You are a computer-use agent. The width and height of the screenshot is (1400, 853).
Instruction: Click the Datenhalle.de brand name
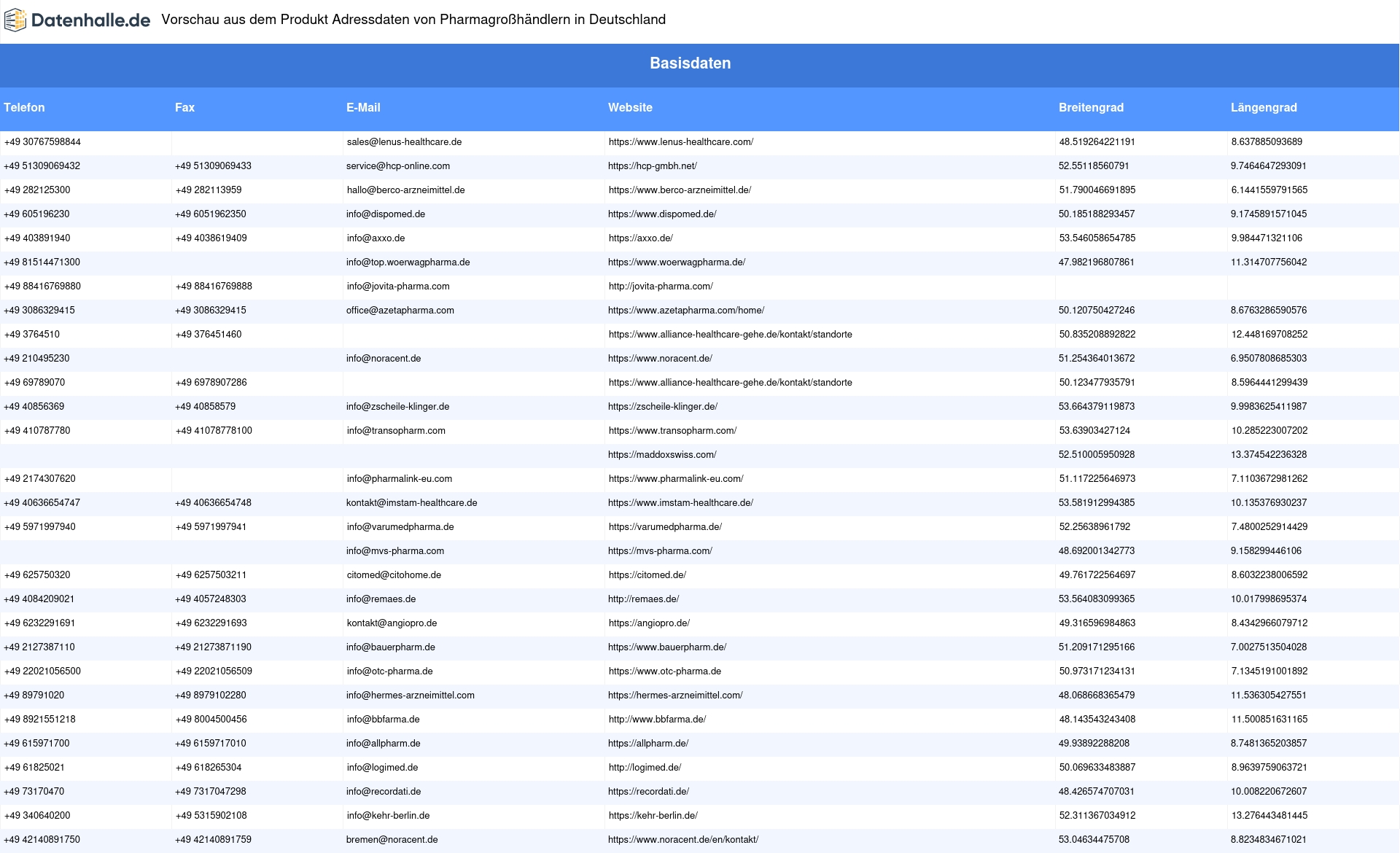coord(90,20)
